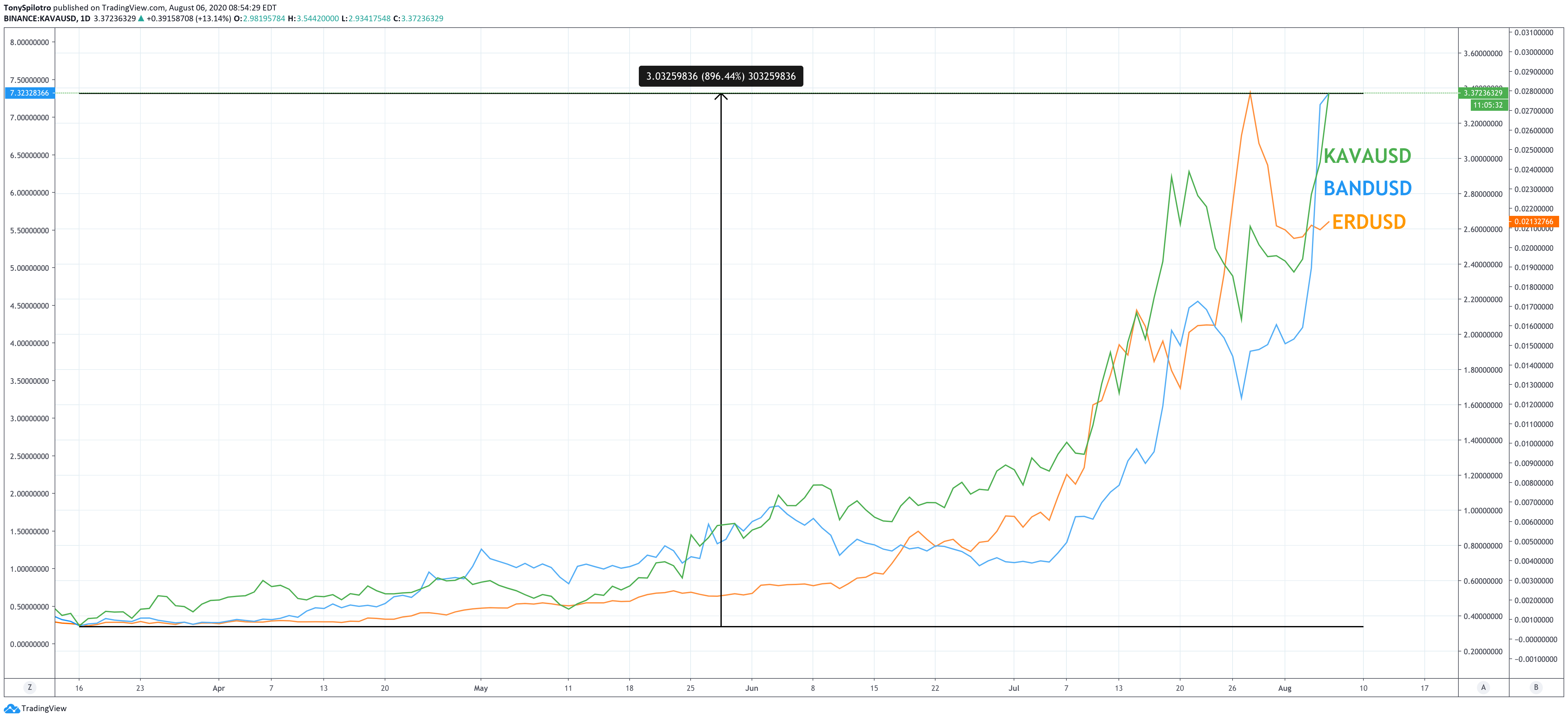This screenshot has width=1568, height=720.
Task: Click the BINANCE:KAVAUSD, 1D symbol title
Action: point(47,19)
